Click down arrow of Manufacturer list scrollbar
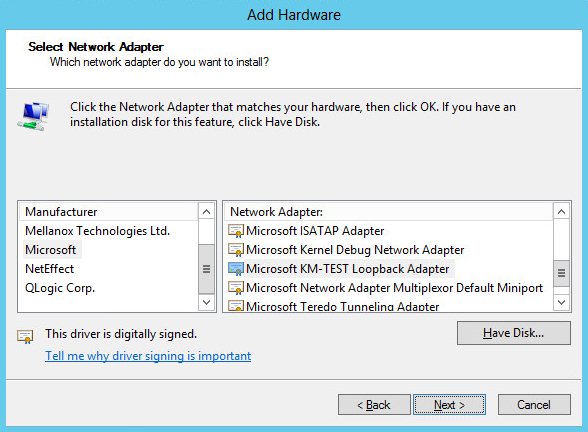 tap(206, 302)
